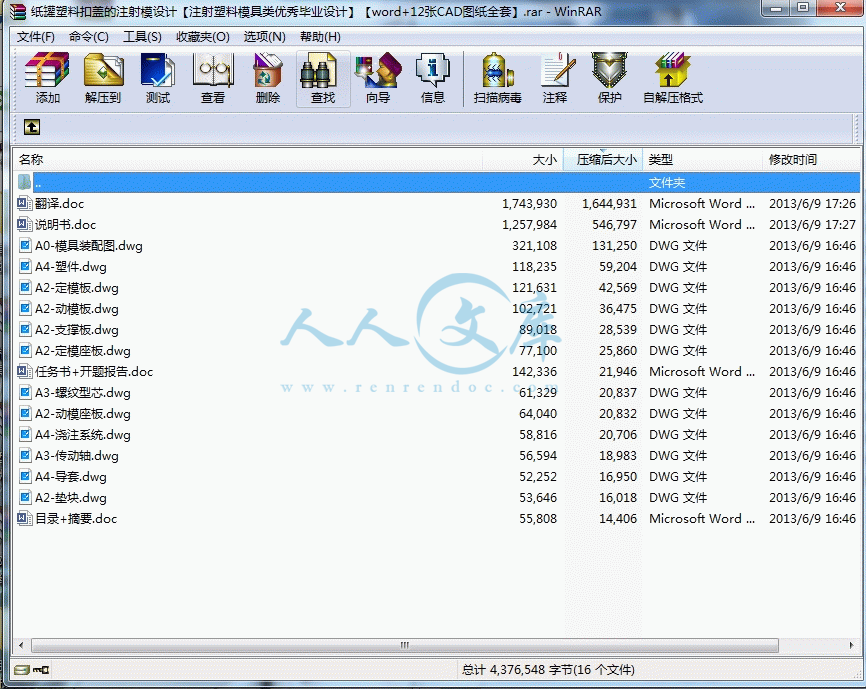Open the 查找 (Find) binoculars tool
This screenshot has width=866, height=689.
(x=323, y=78)
